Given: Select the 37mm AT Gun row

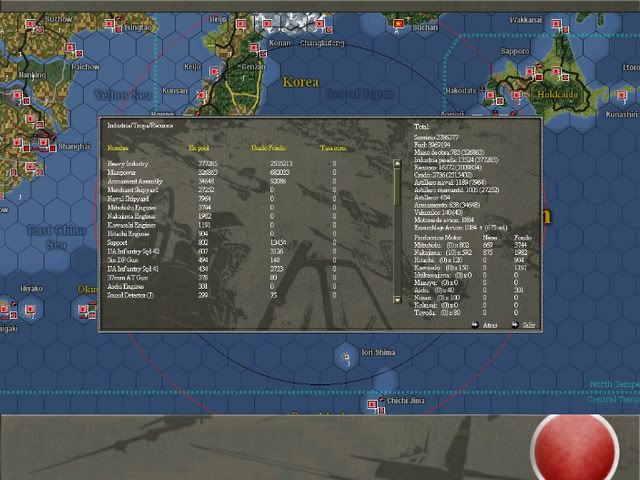Looking at the screenshot, I should [x=222, y=278].
